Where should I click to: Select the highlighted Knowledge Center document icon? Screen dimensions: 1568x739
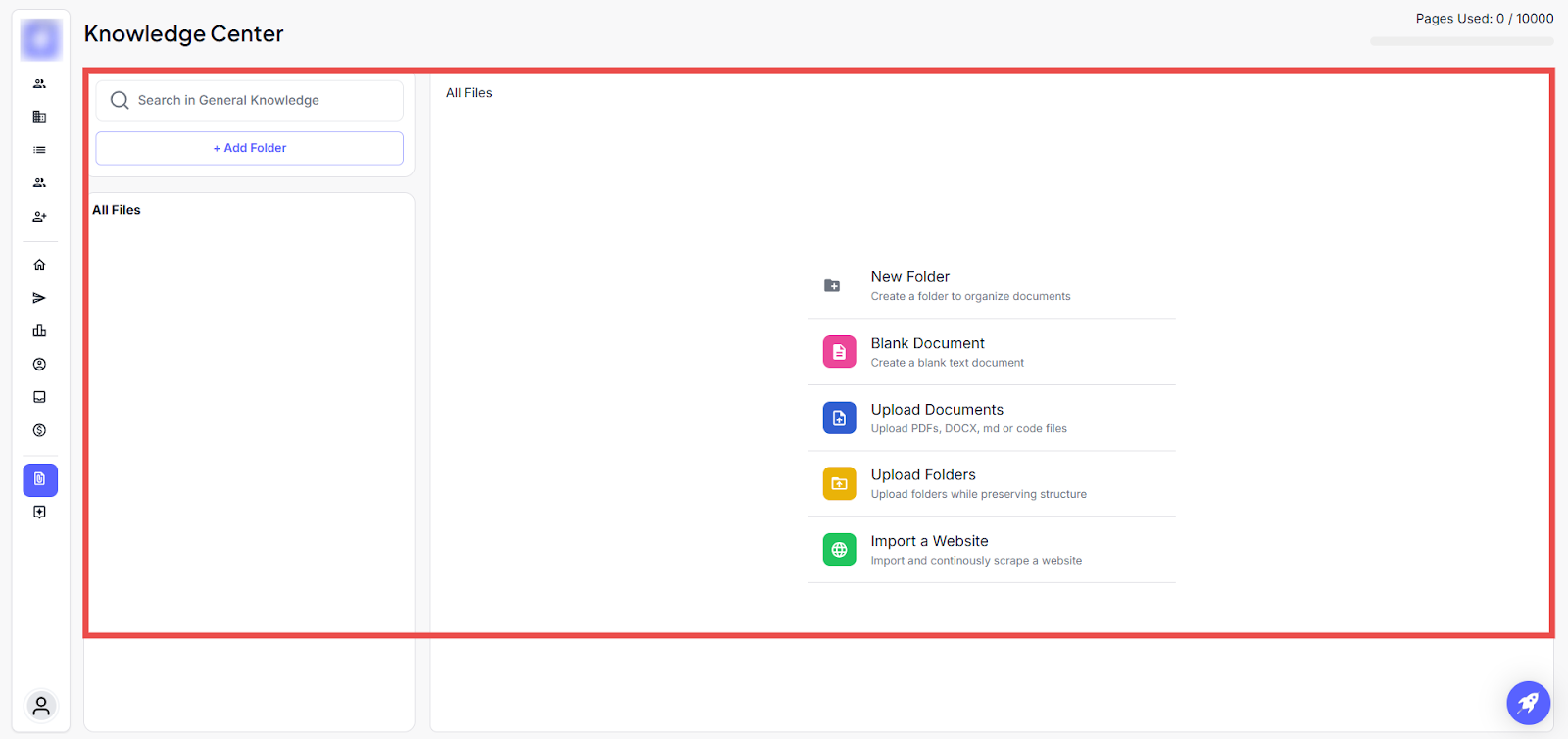[40, 479]
